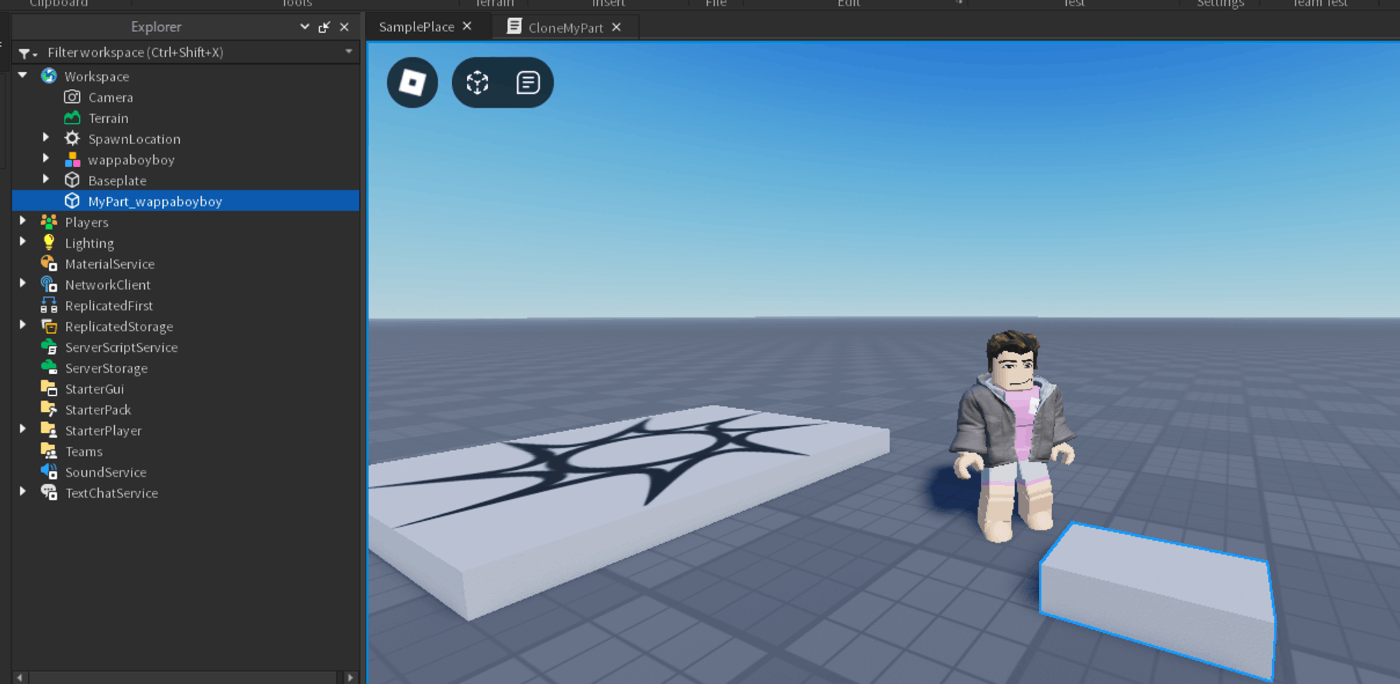Viewport: 1400px width, 684px height.
Task: Click the StarterGui icon
Action: click(48, 389)
